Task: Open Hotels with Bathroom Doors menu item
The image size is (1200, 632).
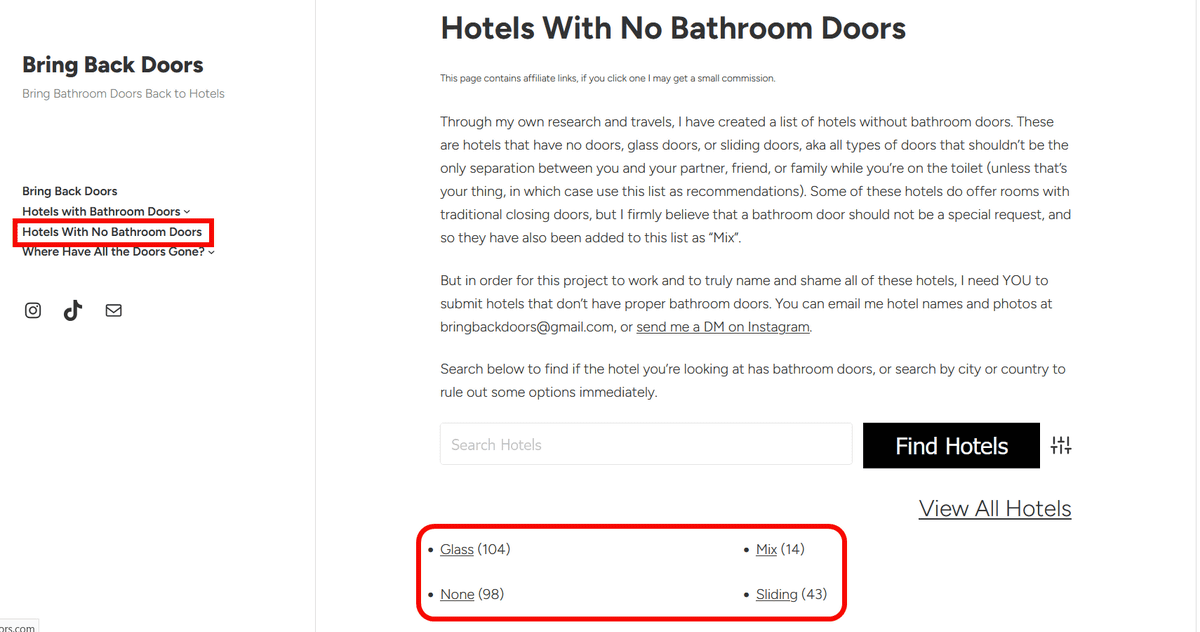Action: [x=101, y=212]
